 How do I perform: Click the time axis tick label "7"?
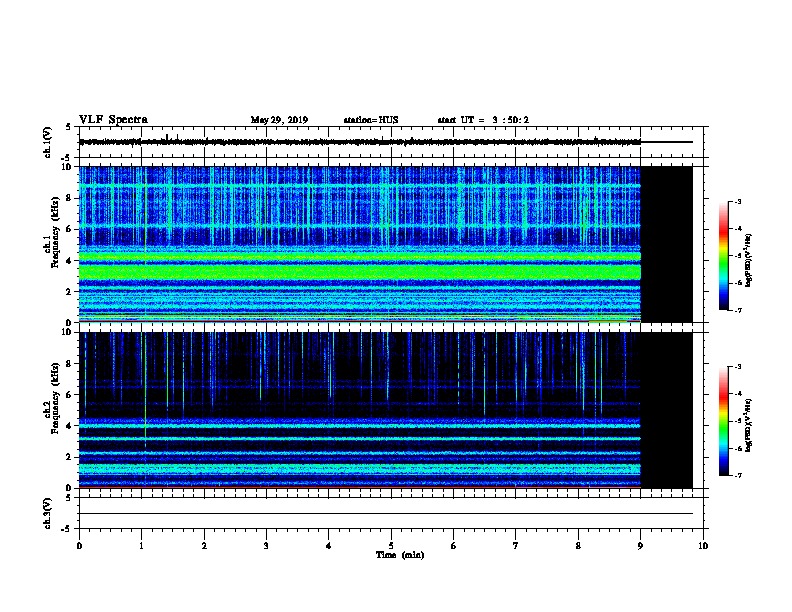516,545
